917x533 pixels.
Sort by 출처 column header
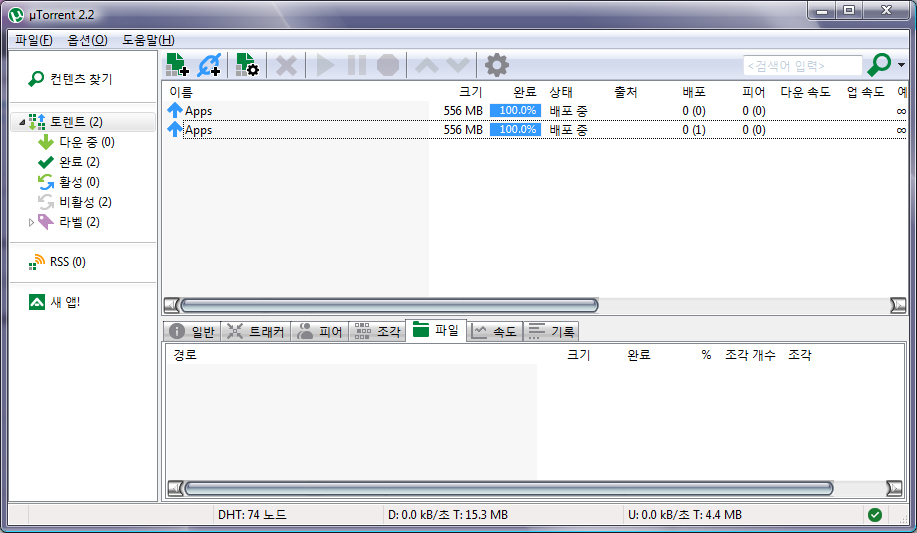tap(625, 92)
